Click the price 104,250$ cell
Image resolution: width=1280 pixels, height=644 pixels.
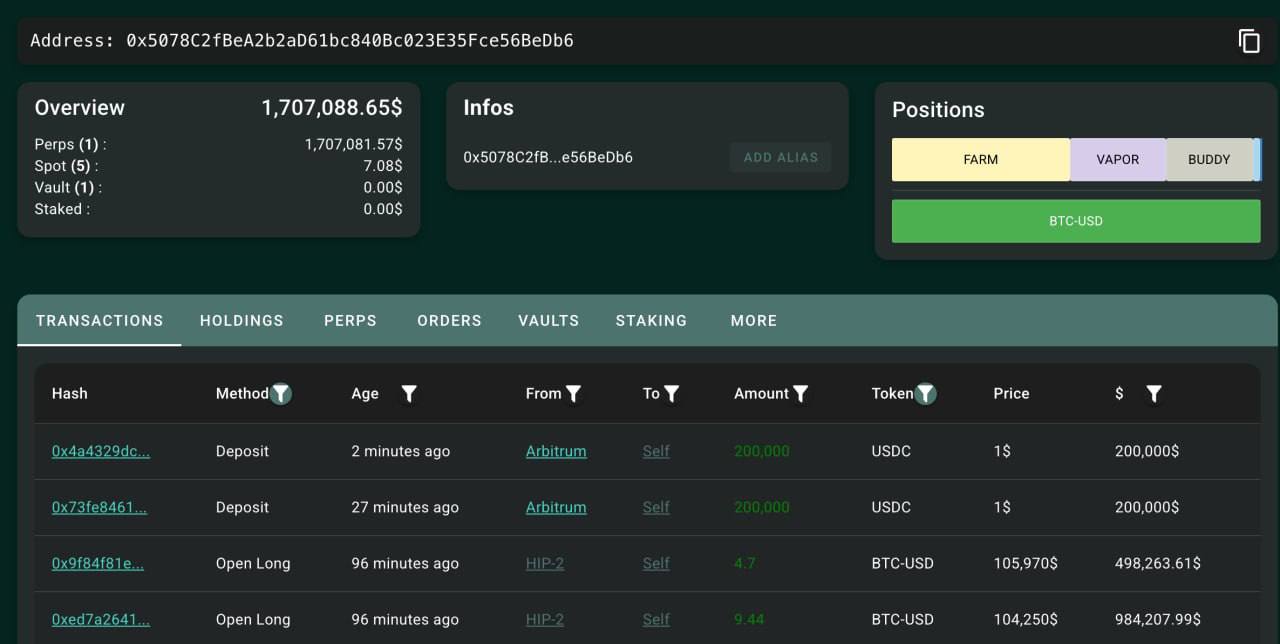pos(1025,619)
